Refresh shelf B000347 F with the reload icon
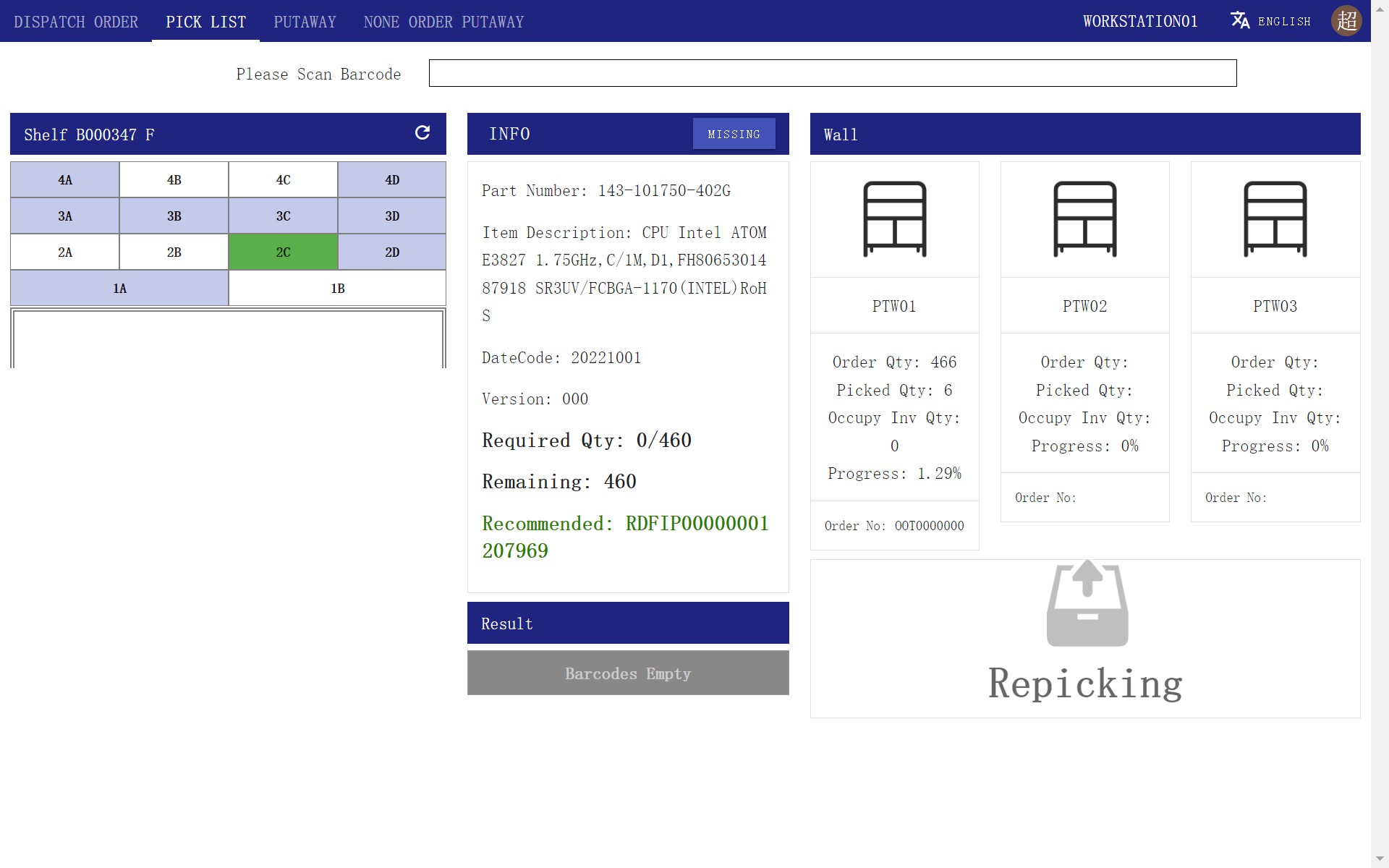1389x868 pixels. click(x=422, y=132)
